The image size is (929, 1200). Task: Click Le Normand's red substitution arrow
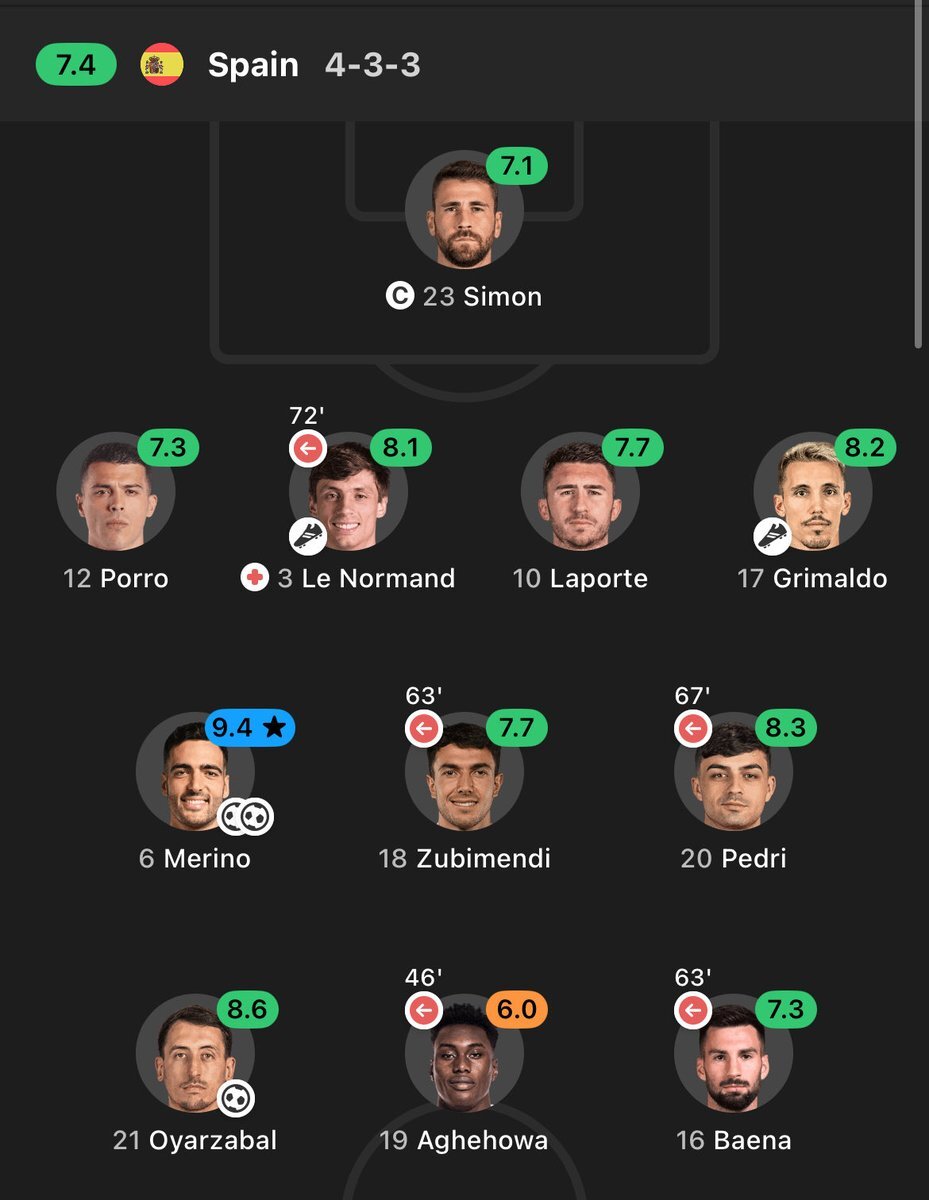[307, 448]
